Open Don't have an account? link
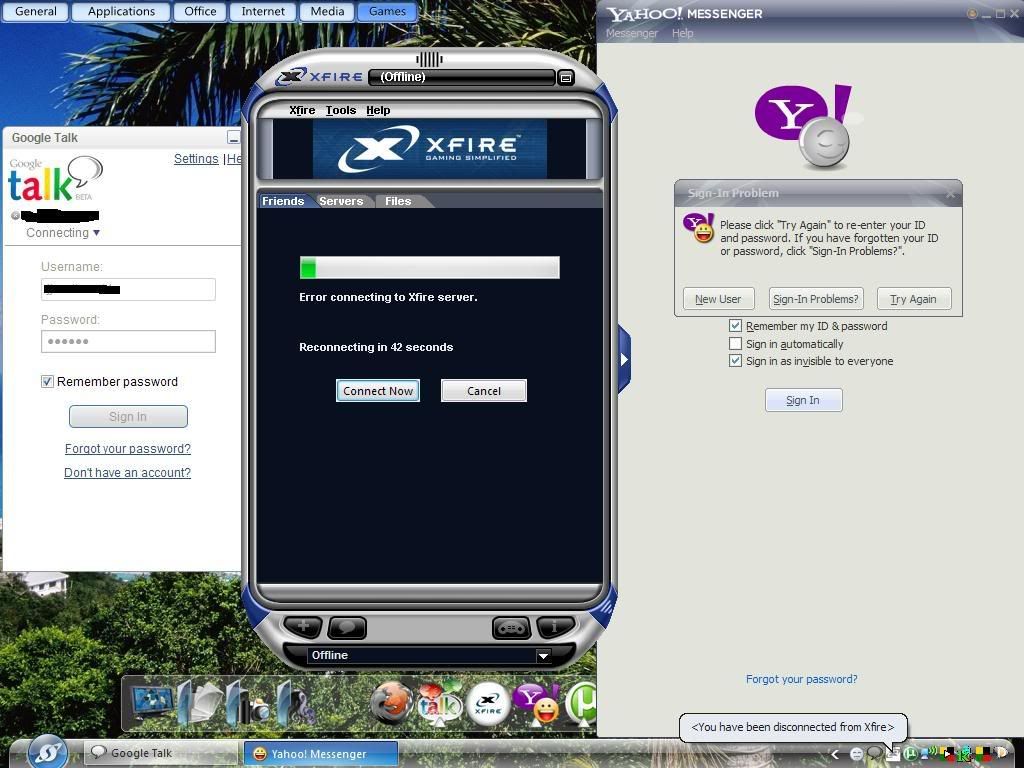1024x768 pixels. point(127,472)
